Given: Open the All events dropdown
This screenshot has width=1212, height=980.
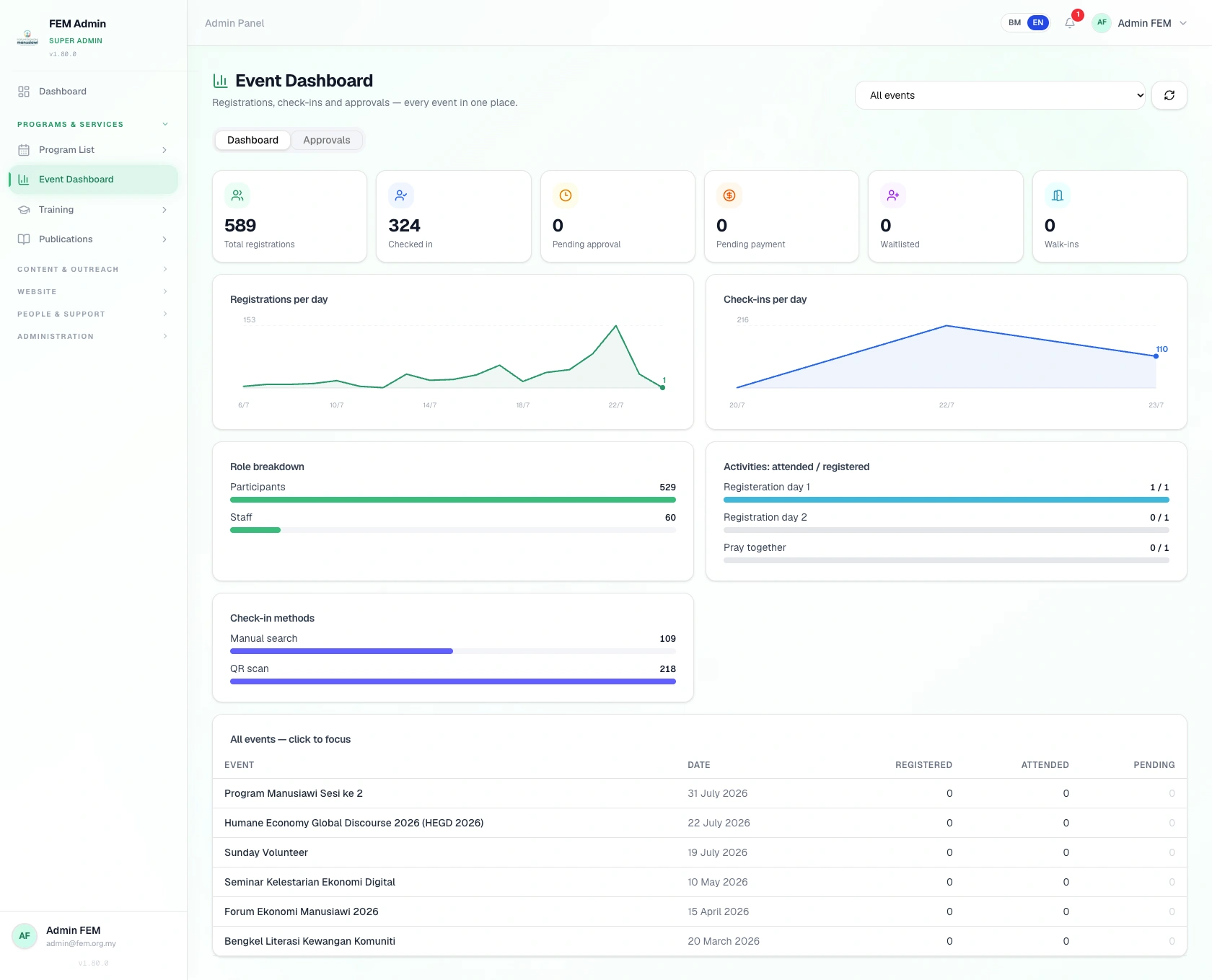Looking at the screenshot, I should click(x=1000, y=95).
